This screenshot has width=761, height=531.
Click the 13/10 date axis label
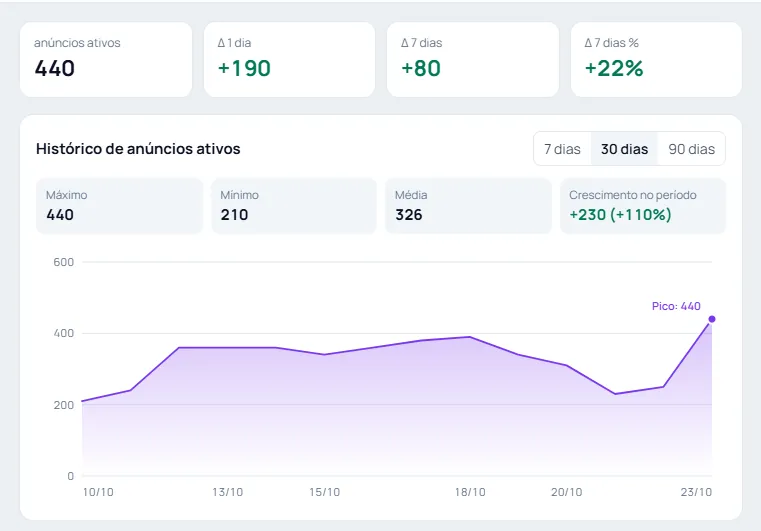228,492
